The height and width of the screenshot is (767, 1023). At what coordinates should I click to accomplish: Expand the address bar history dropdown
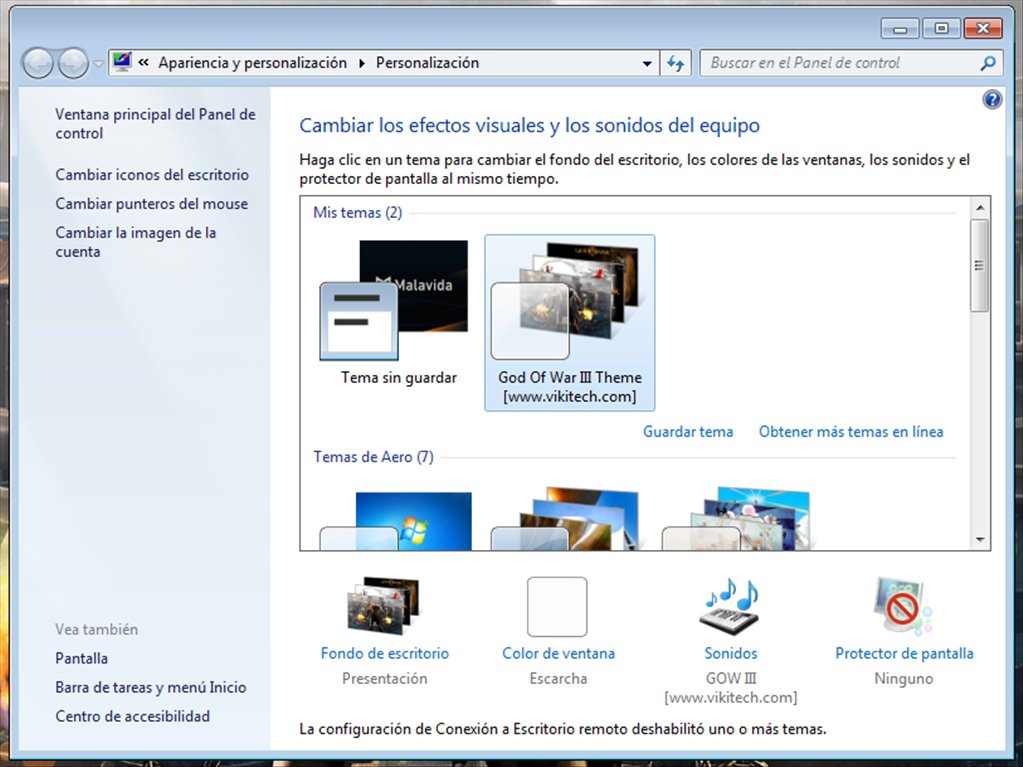click(x=647, y=63)
